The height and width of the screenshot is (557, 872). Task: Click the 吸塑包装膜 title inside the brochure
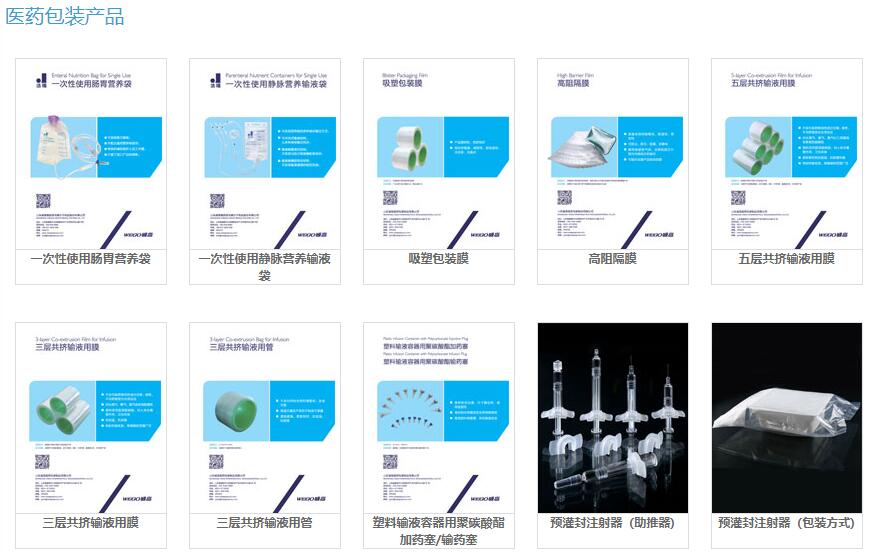pos(403,83)
